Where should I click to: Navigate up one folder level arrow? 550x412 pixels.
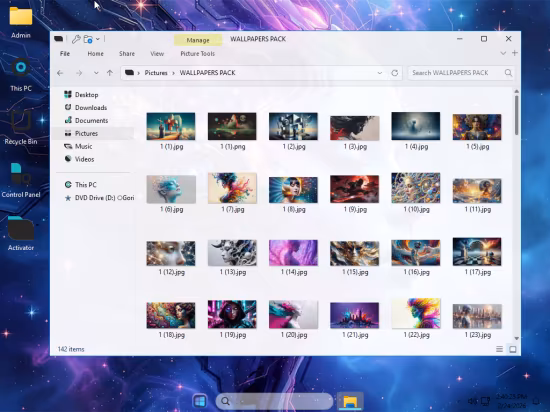110,73
